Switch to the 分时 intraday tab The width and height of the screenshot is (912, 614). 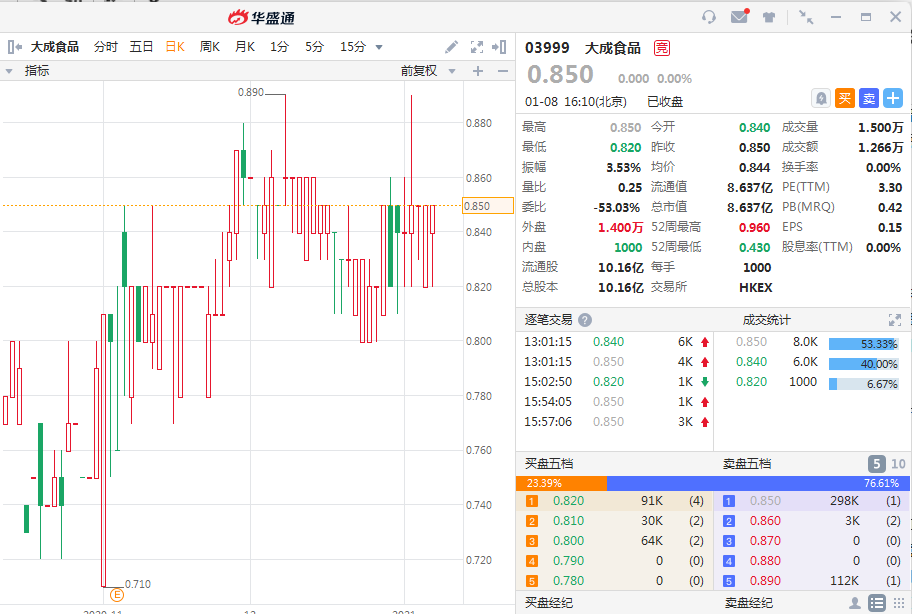105,47
